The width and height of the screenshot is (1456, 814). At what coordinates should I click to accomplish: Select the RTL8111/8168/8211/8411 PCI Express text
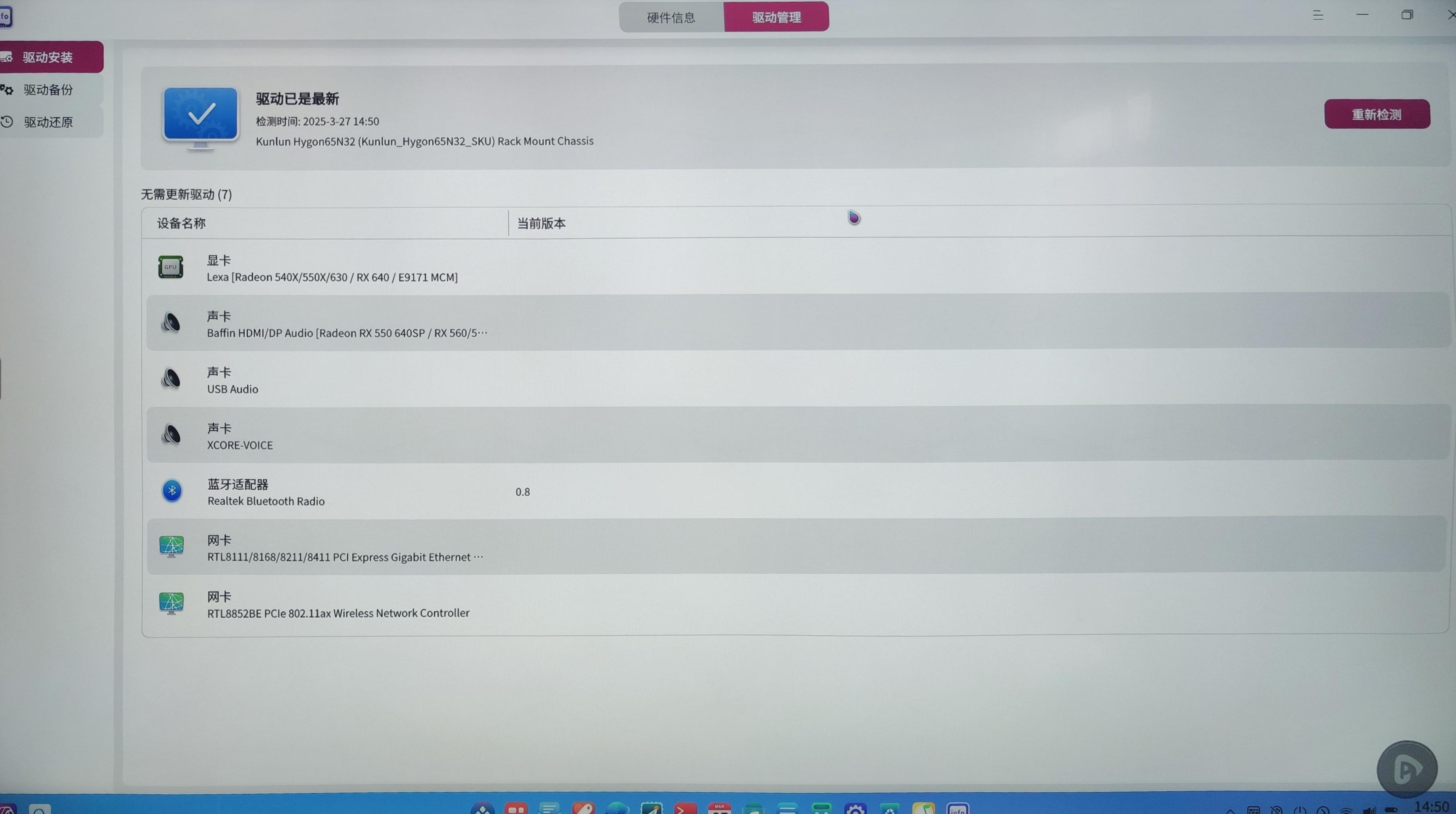click(x=345, y=557)
